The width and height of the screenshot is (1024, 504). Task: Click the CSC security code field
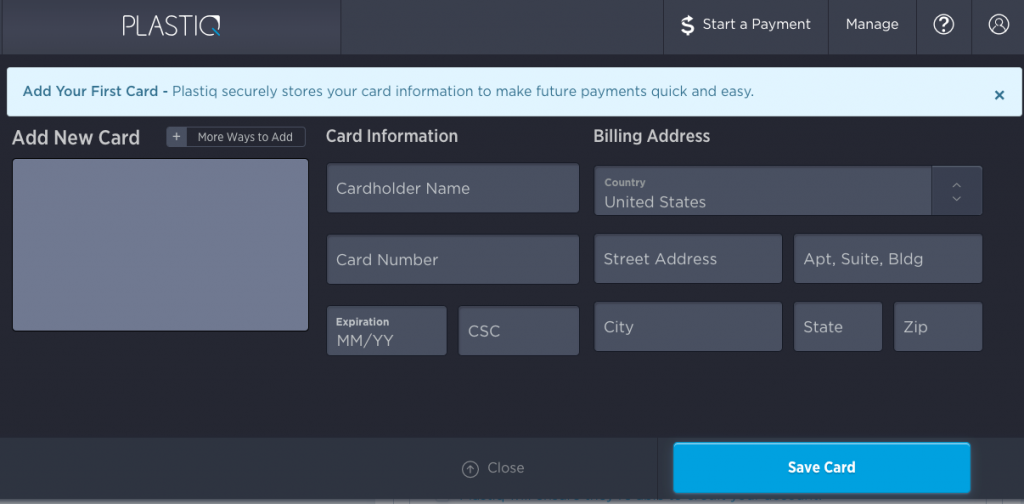(518, 331)
